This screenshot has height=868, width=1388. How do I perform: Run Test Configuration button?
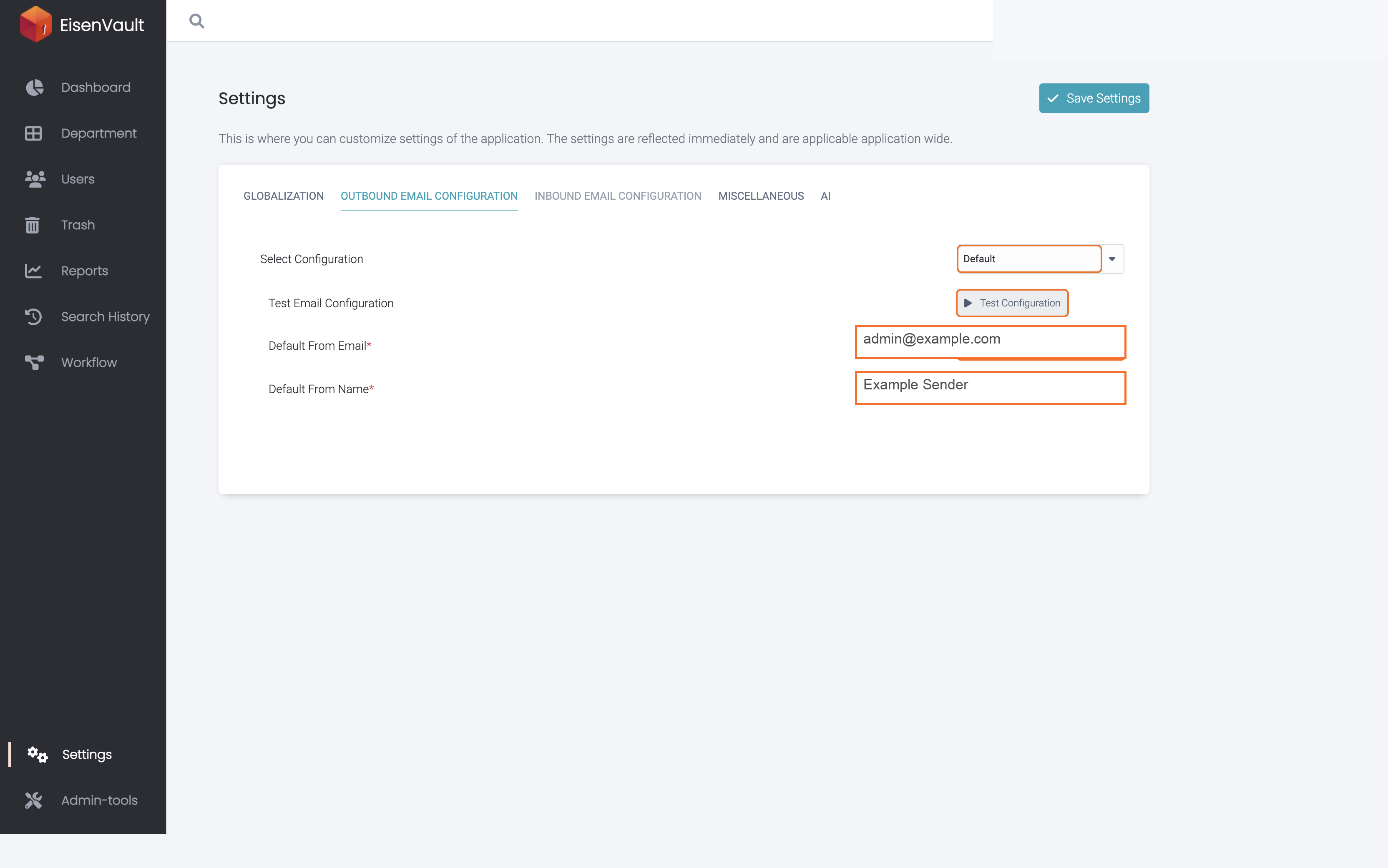pos(1012,303)
